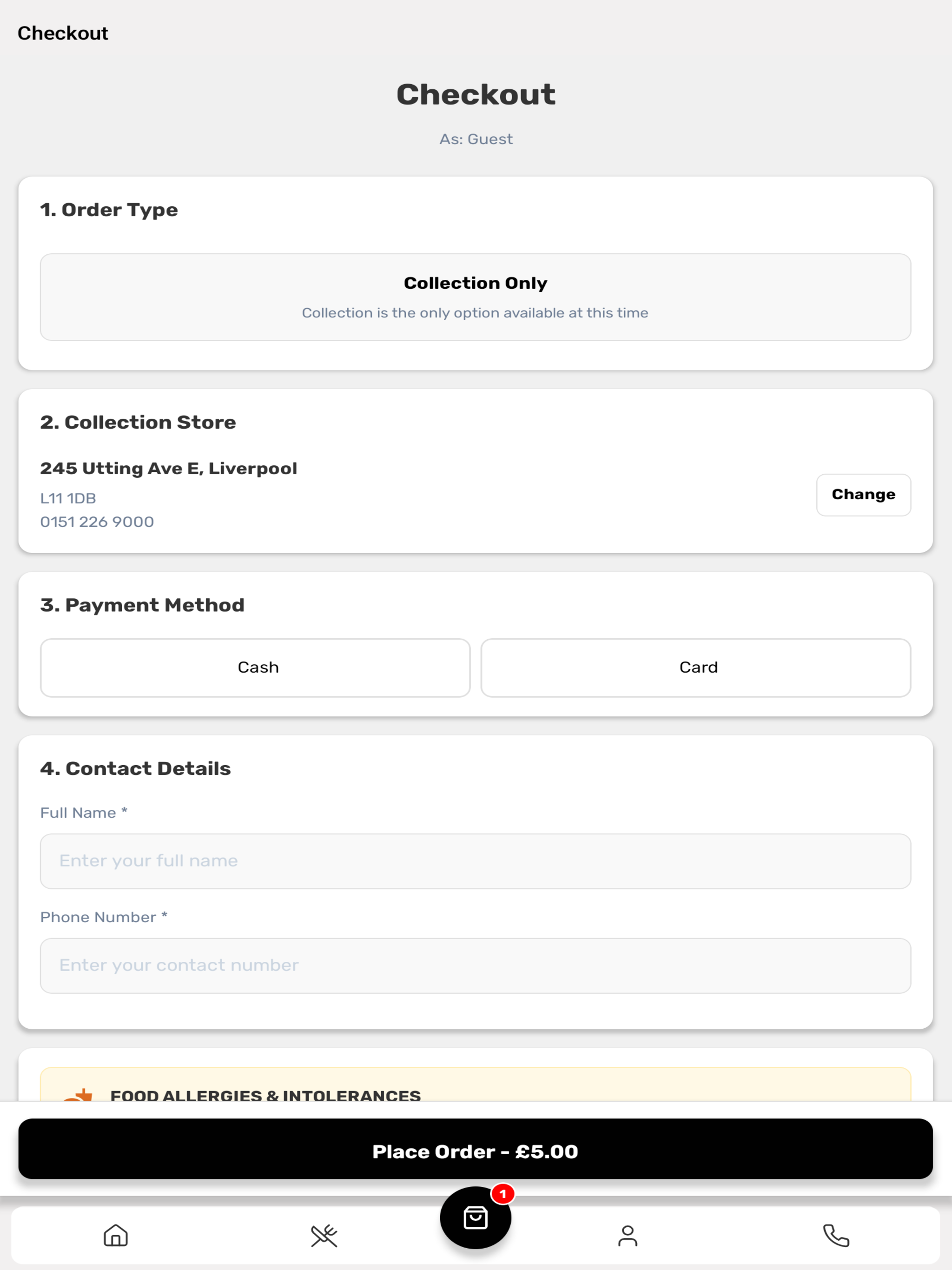Click Place Order - £5.00 button

pos(476,1151)
